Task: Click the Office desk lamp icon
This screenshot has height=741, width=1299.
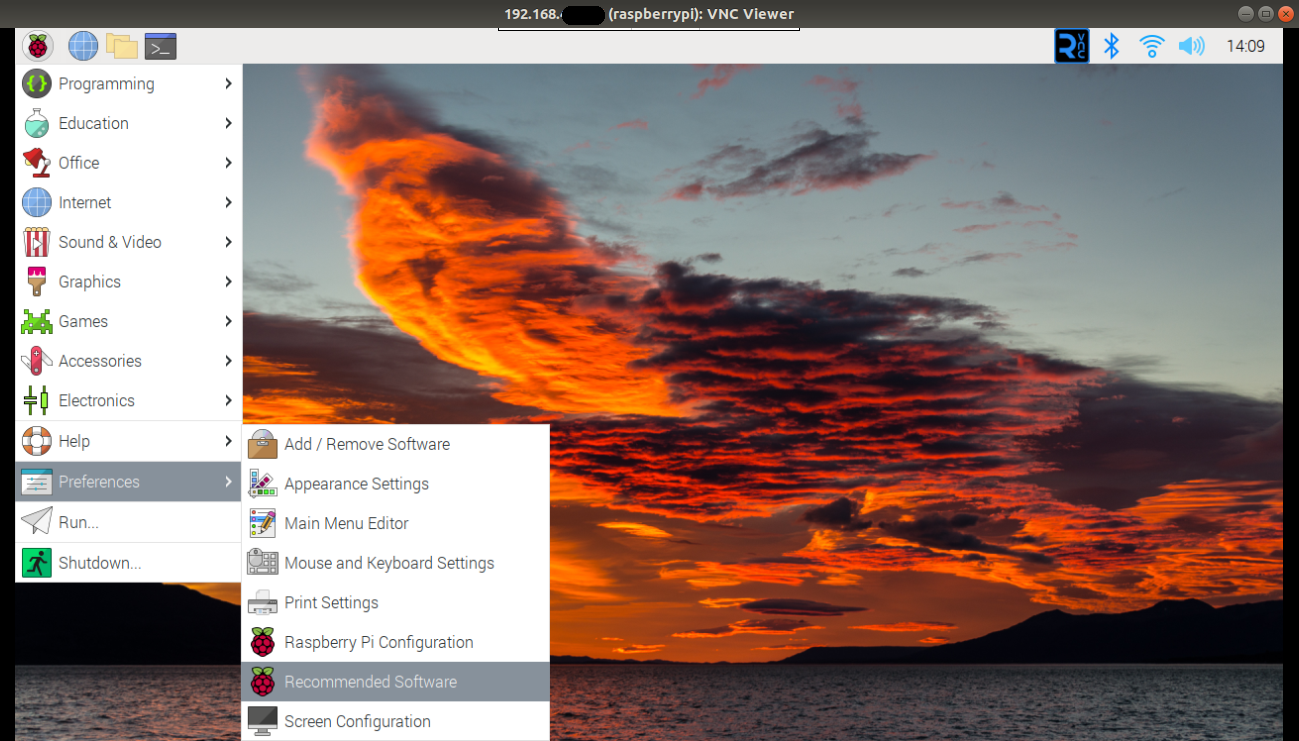Action: click(x=37, y=163)
